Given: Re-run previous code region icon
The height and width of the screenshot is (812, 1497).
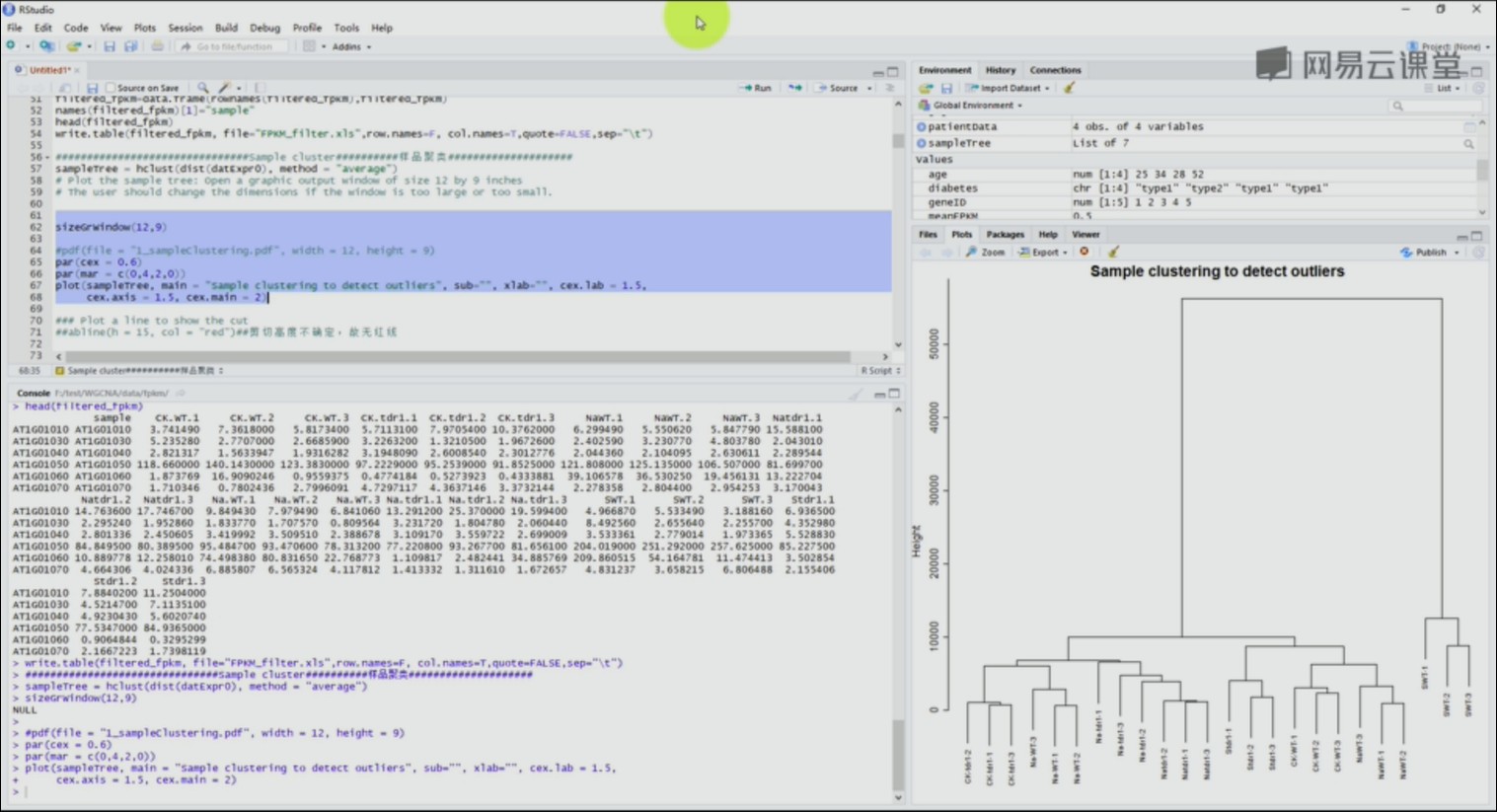Looking at the screenshot, I should tap(795, 88).
